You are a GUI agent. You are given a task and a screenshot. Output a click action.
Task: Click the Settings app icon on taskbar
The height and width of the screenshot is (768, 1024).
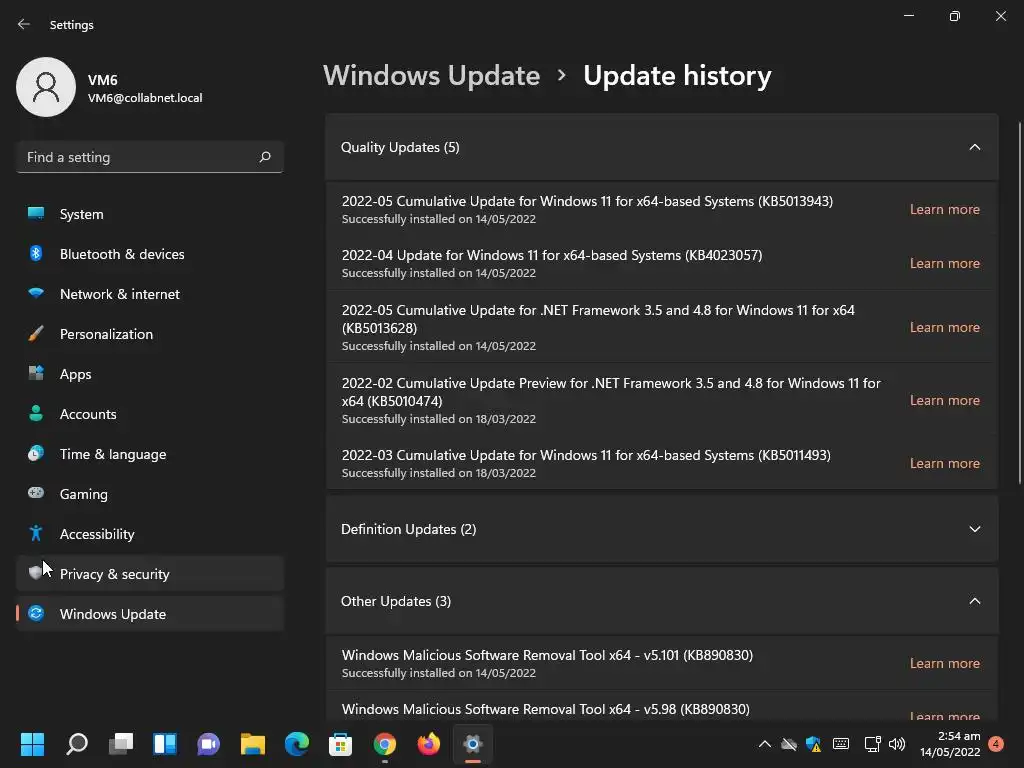pyautogui.click(x=473, y=744)
